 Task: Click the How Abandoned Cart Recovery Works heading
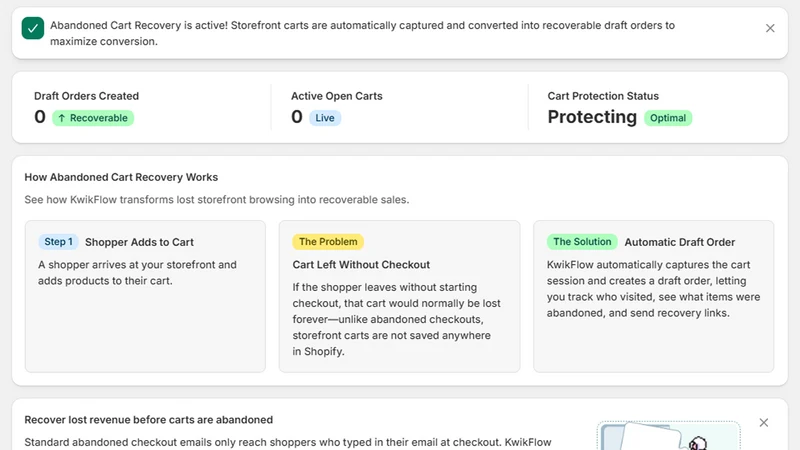click(x=121, y=177)
